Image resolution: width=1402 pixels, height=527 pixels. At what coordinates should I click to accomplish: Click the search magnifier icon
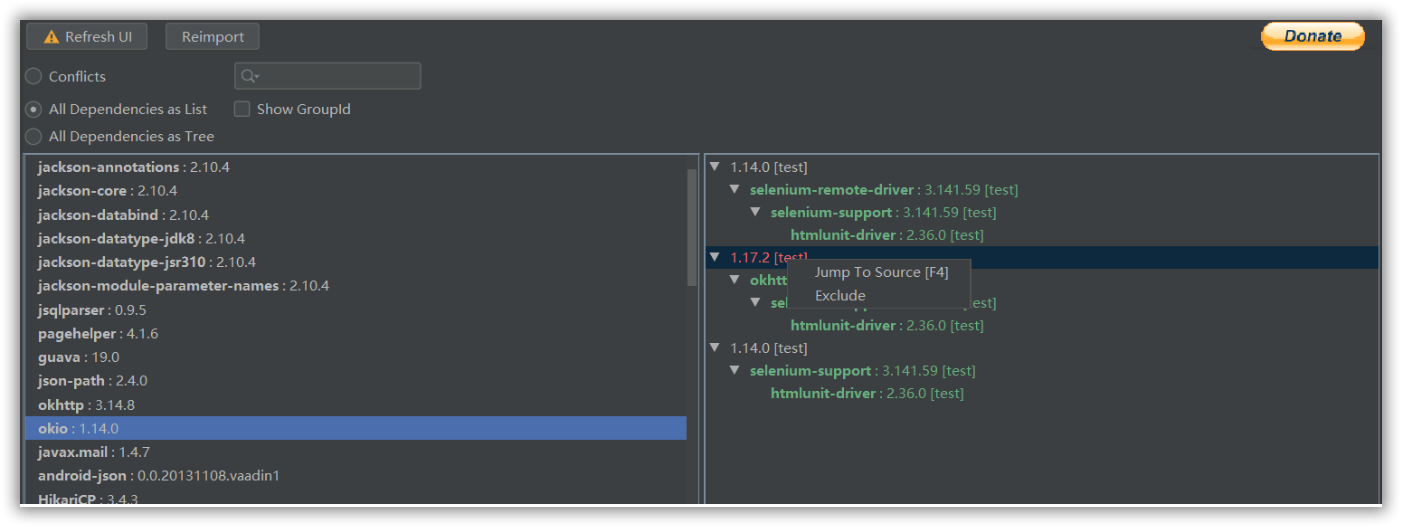click(x=249, y=76)
